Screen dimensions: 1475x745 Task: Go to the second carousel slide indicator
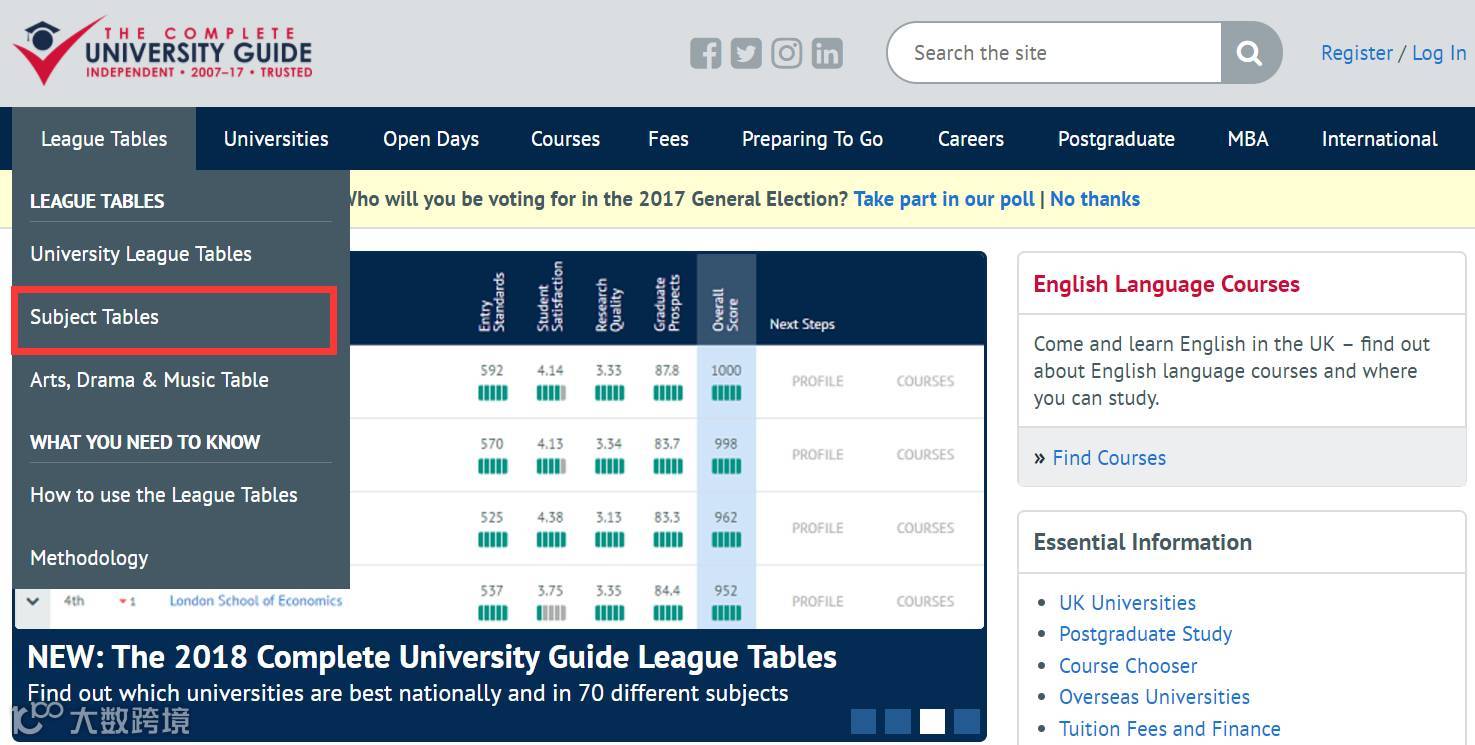point(898,721)
